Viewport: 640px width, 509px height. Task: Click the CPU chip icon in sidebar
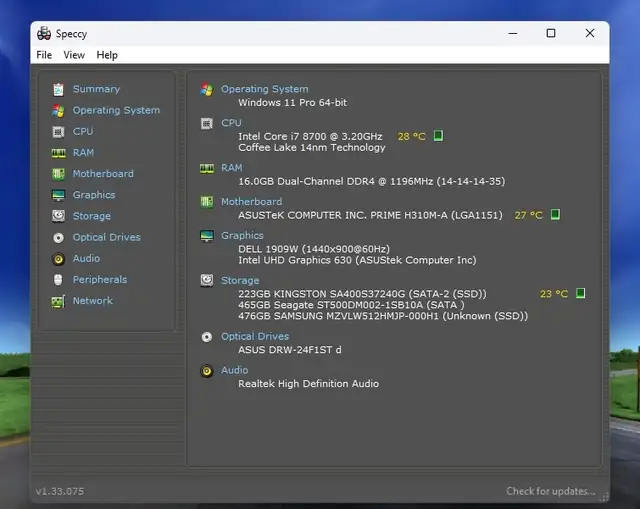[58, 132]
